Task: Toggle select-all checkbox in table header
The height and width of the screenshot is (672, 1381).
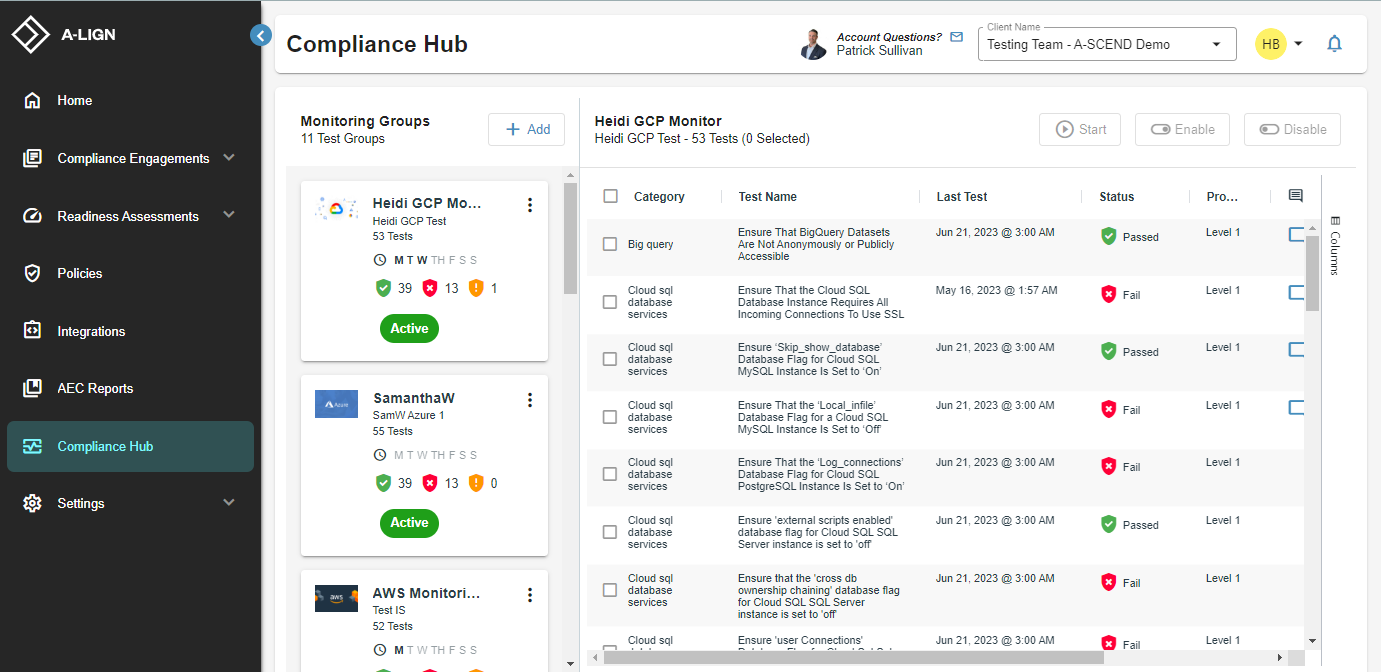Action: 611,197
